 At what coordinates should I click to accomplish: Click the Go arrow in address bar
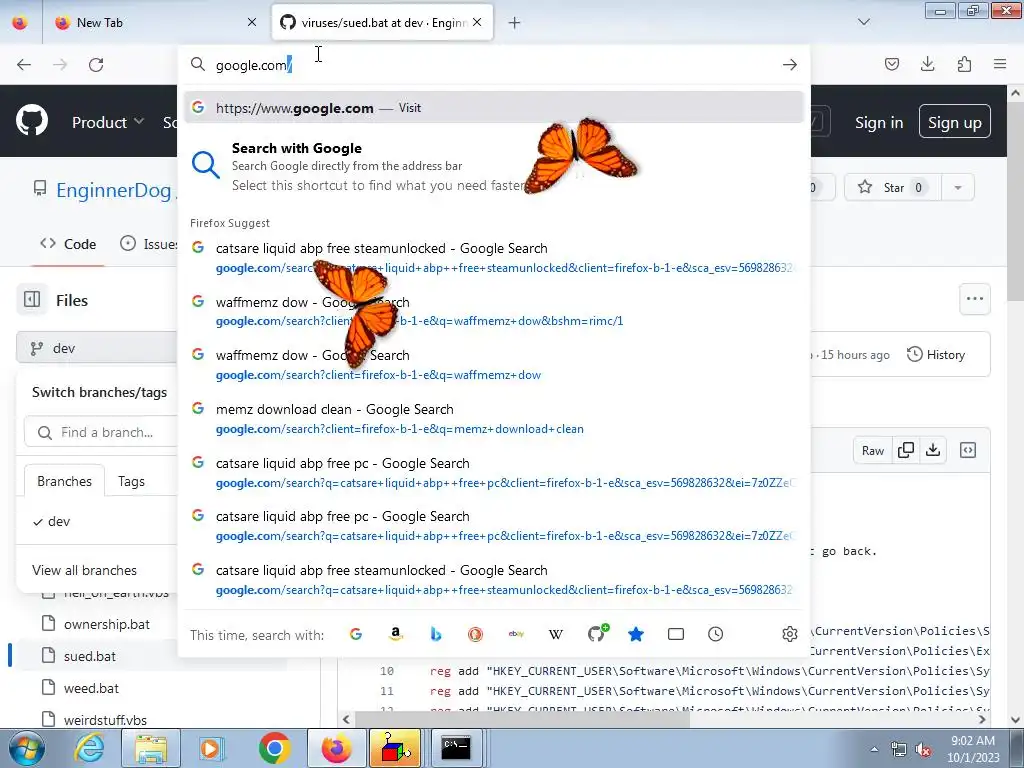tap(790, 65)
